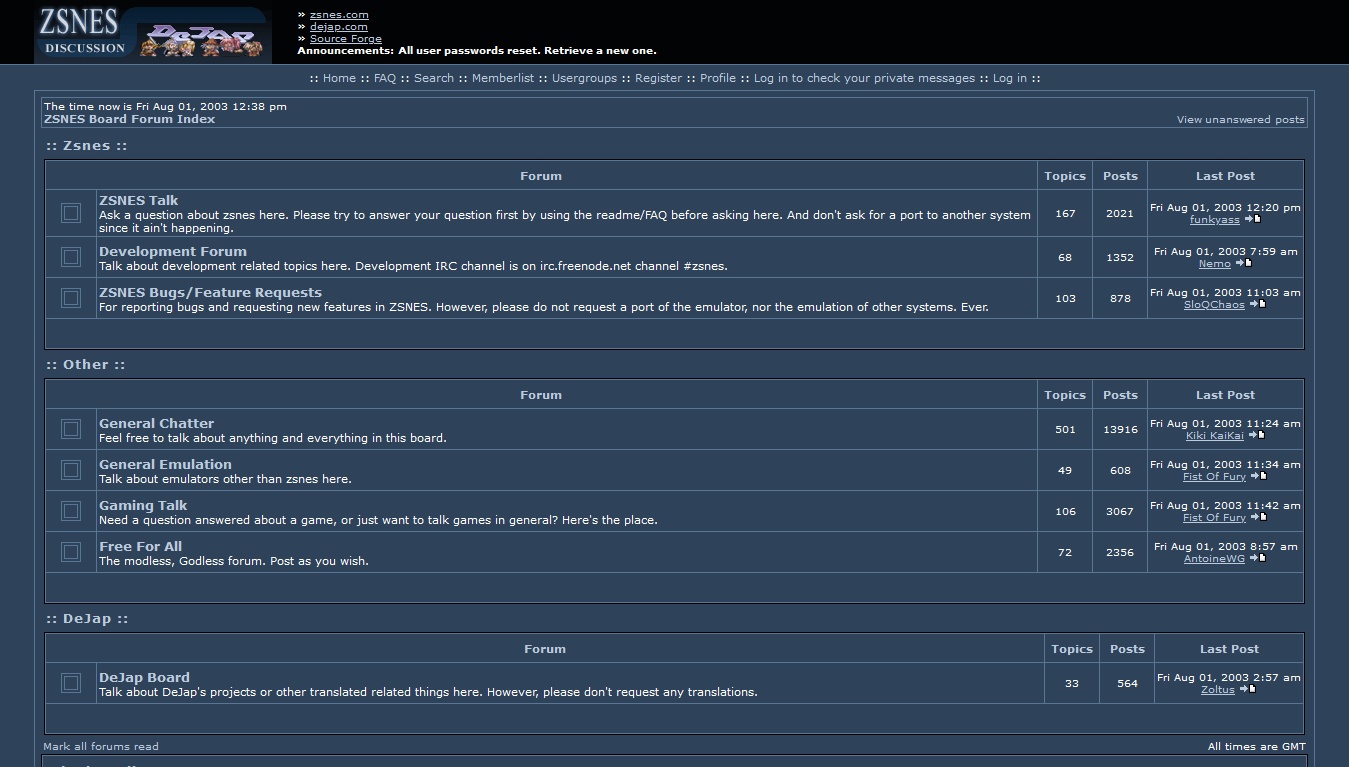Open user profile SloQChaos
The image size is (1349, 767).
pos(1214,304)
